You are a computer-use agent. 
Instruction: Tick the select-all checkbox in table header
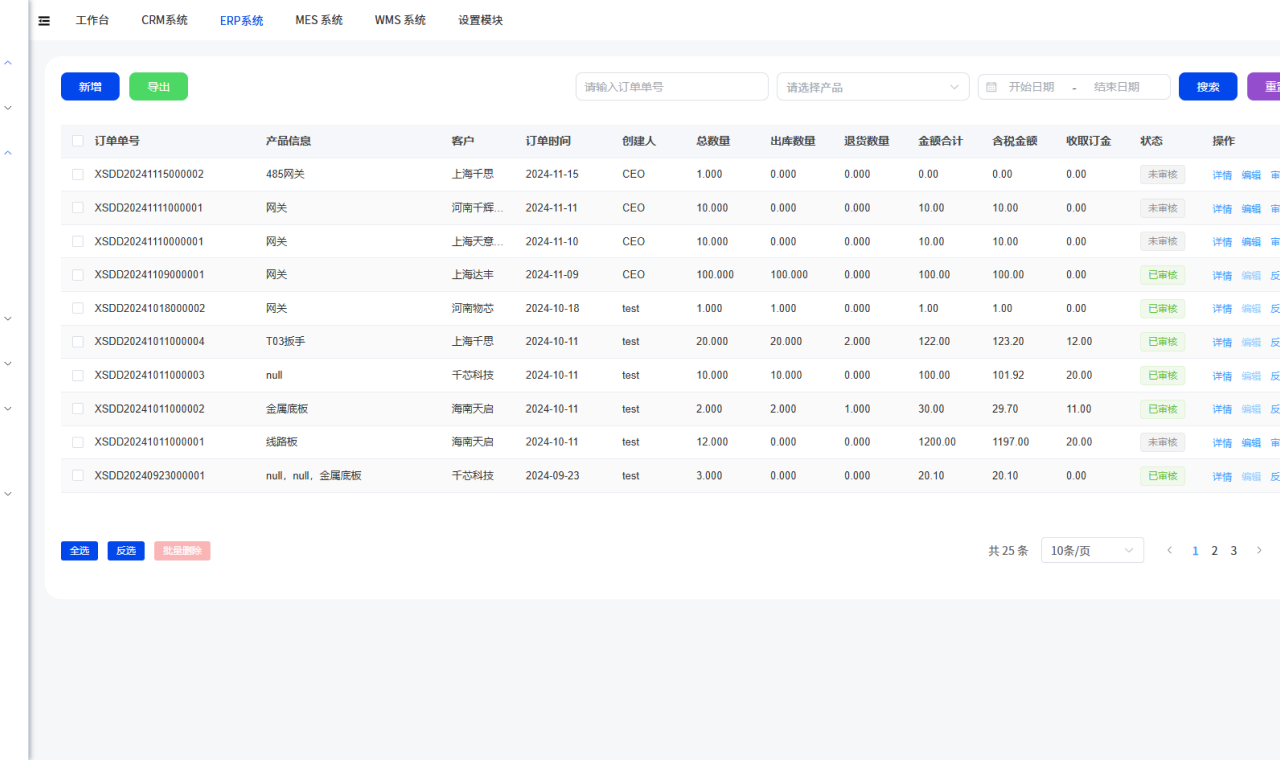[78, 141]
